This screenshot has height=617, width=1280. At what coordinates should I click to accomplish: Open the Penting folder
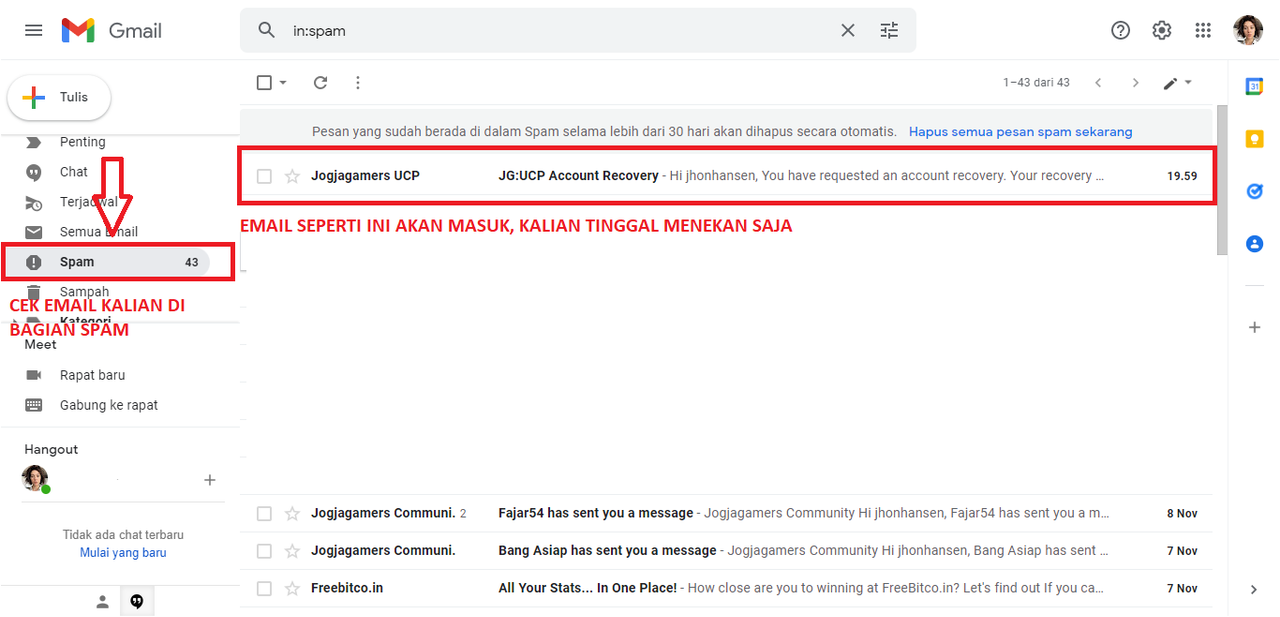click(82, 142)
